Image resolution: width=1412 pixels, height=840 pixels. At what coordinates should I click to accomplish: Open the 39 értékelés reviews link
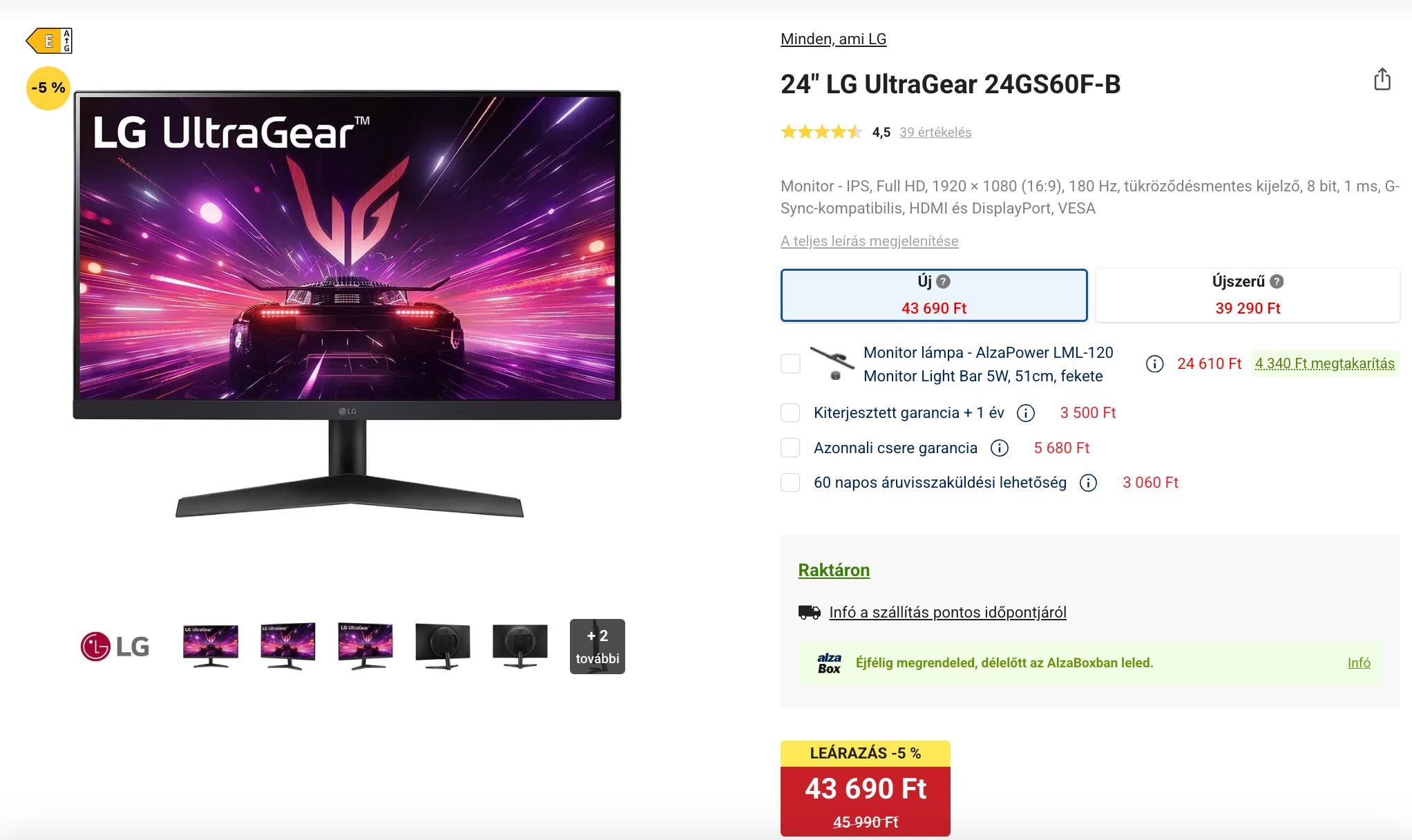(935, 132)
